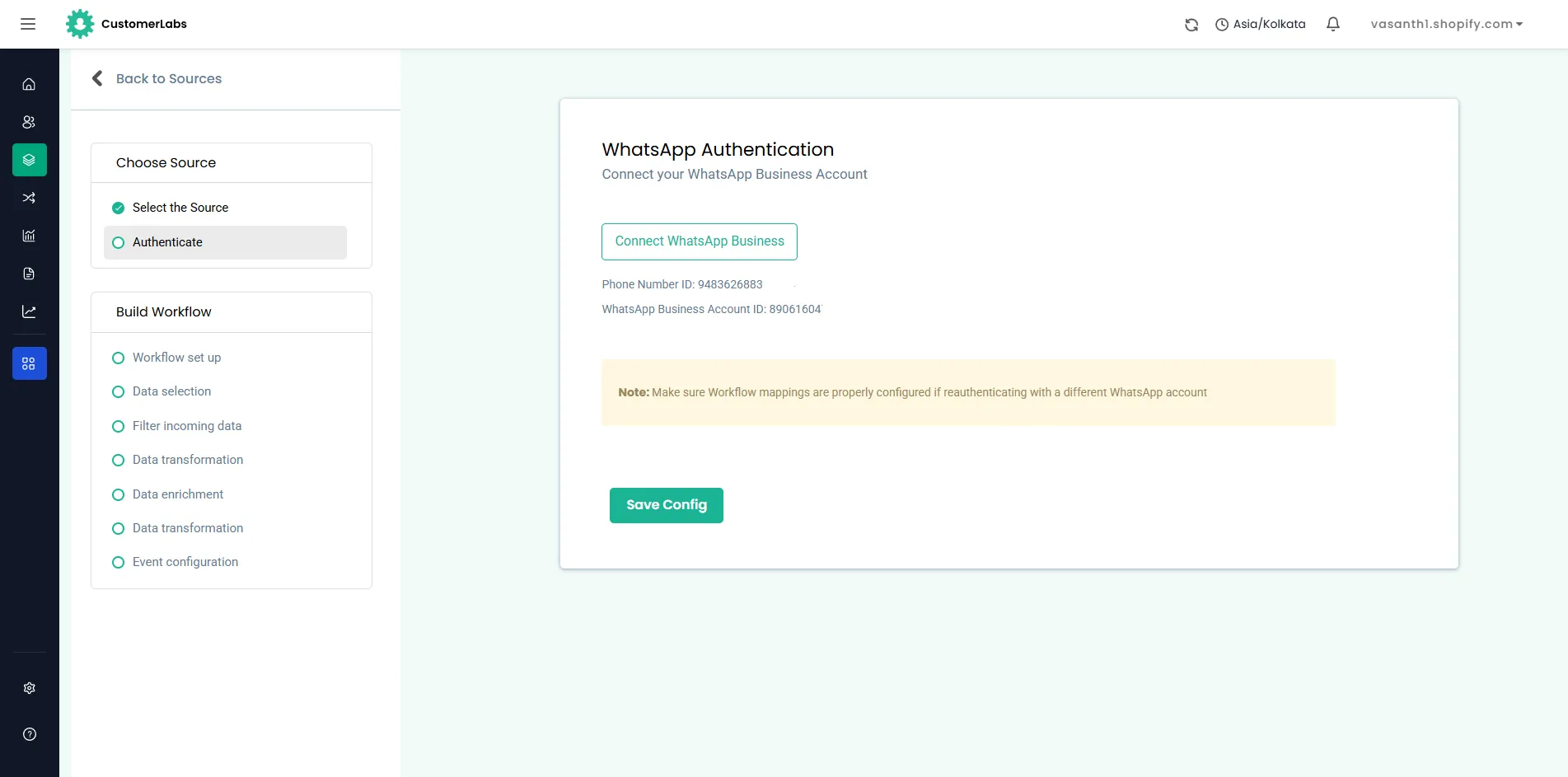Click the CustomerLabs brand name
This screenshot has height=777, width=1568.
144,24
